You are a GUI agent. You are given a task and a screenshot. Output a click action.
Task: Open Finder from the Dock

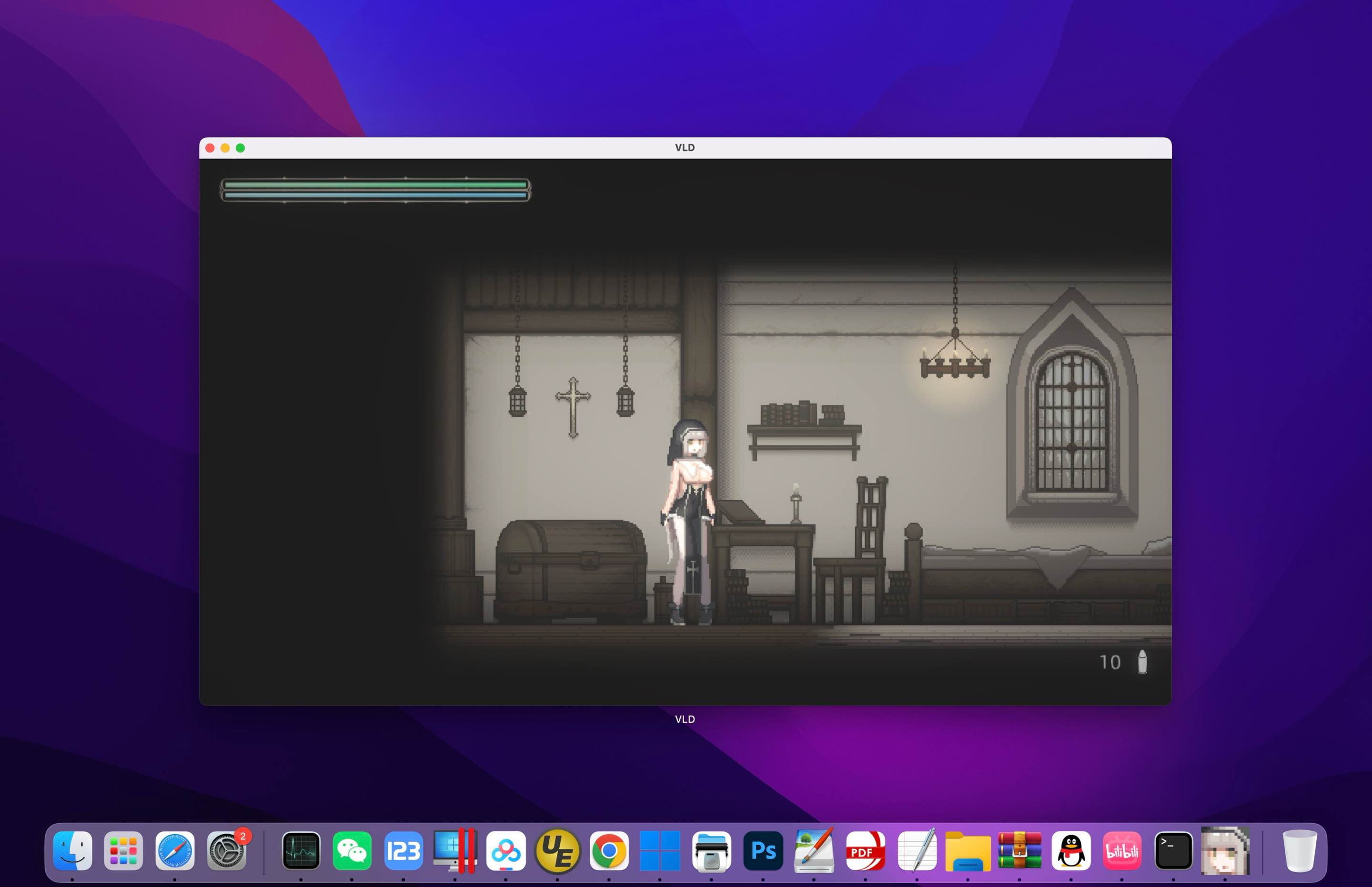tap(72, 851)
